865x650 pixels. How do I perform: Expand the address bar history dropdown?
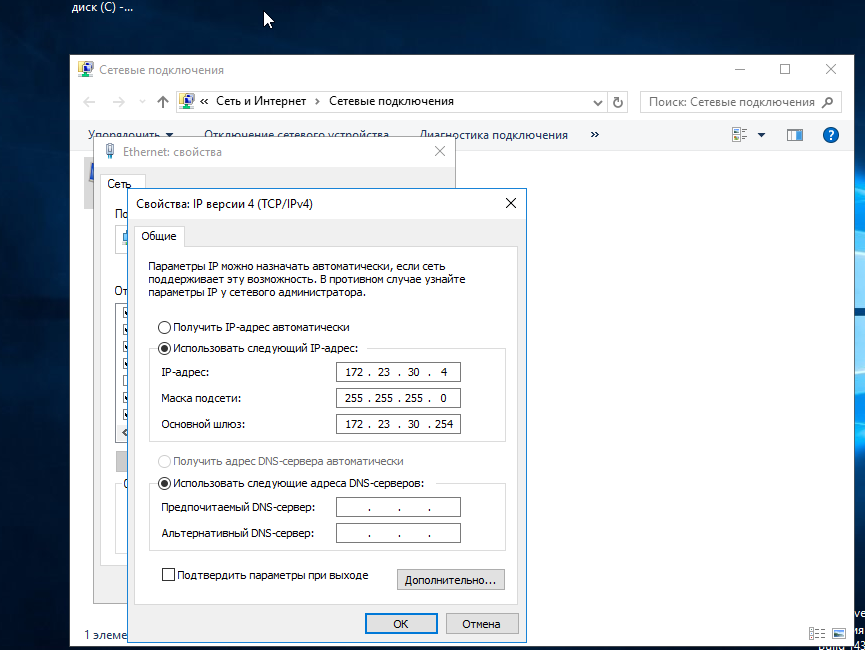click(597, 102)
